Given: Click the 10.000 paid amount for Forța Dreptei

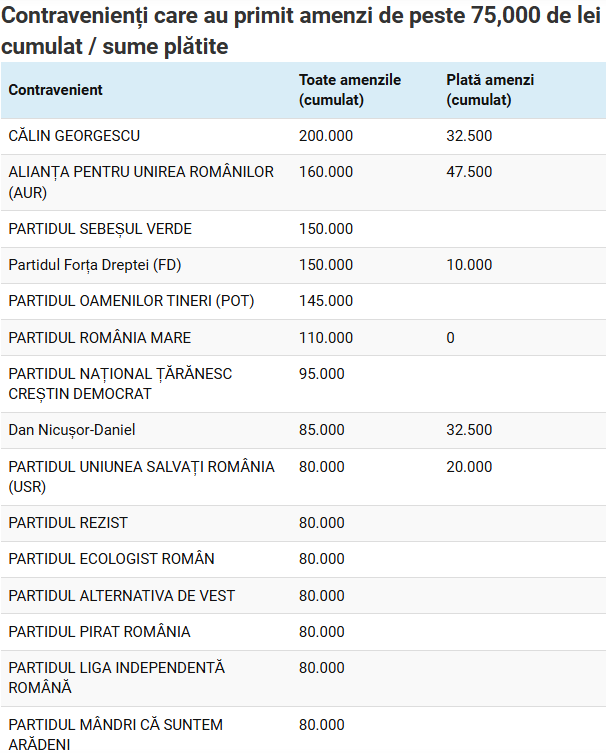Looking at the screenshot, I should coord(469,265).
